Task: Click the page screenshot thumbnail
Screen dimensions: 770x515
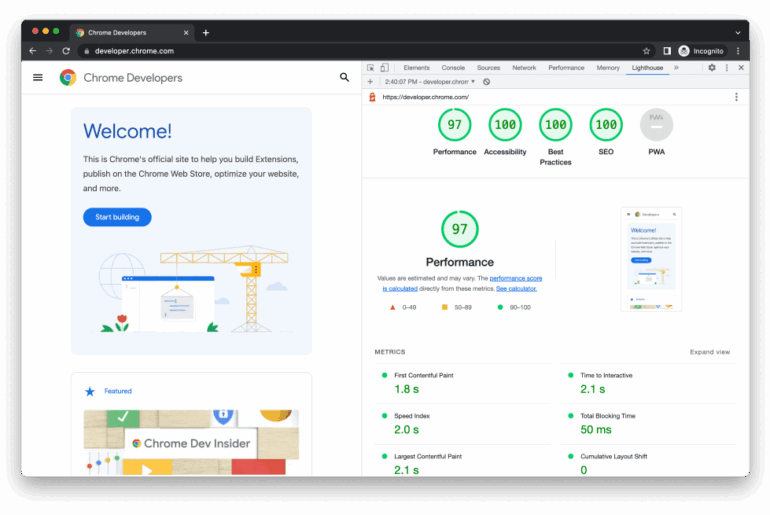Action: [x=651, y=259]
